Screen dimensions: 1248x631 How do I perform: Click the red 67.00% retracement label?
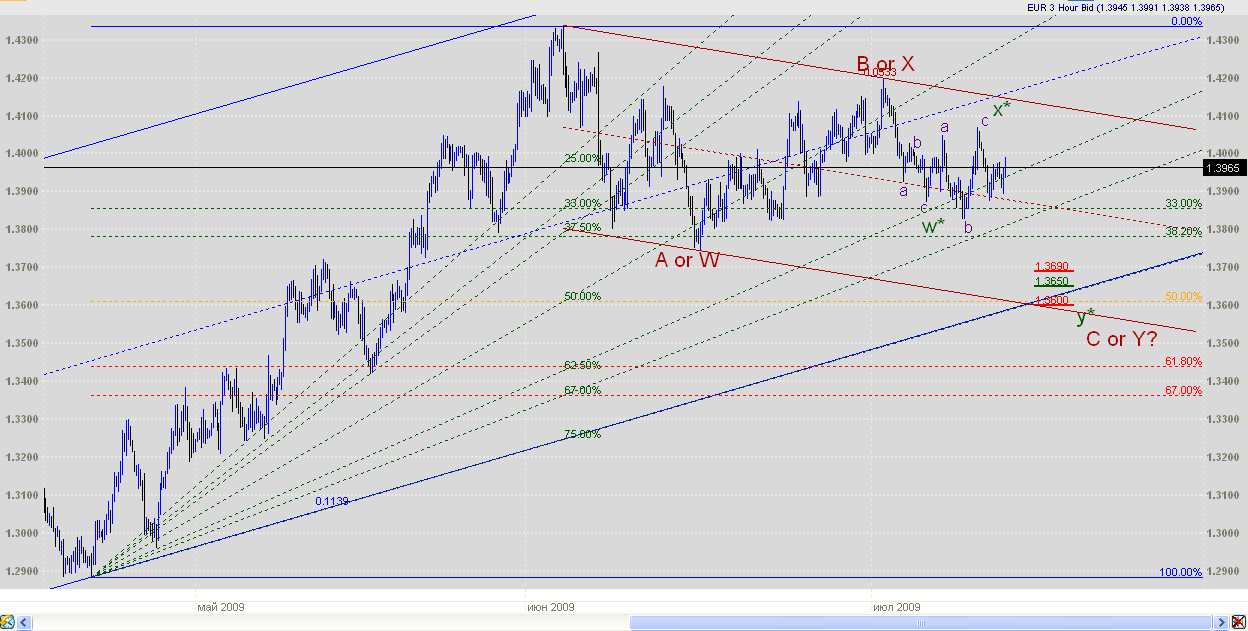[x=1183, y=390]
